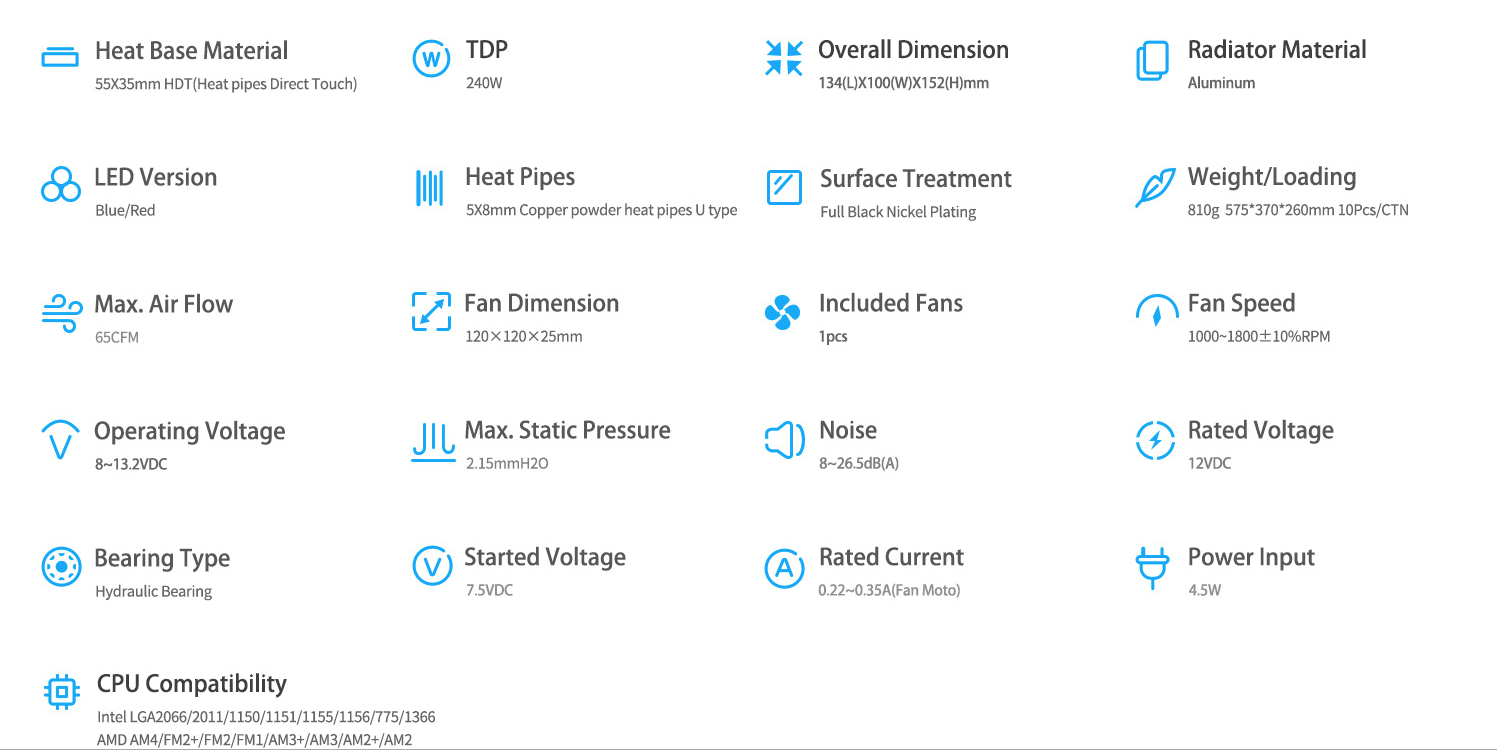Click the Surface Treatment square icon
Screen dimensions: 1497x750
pos(784,187)
